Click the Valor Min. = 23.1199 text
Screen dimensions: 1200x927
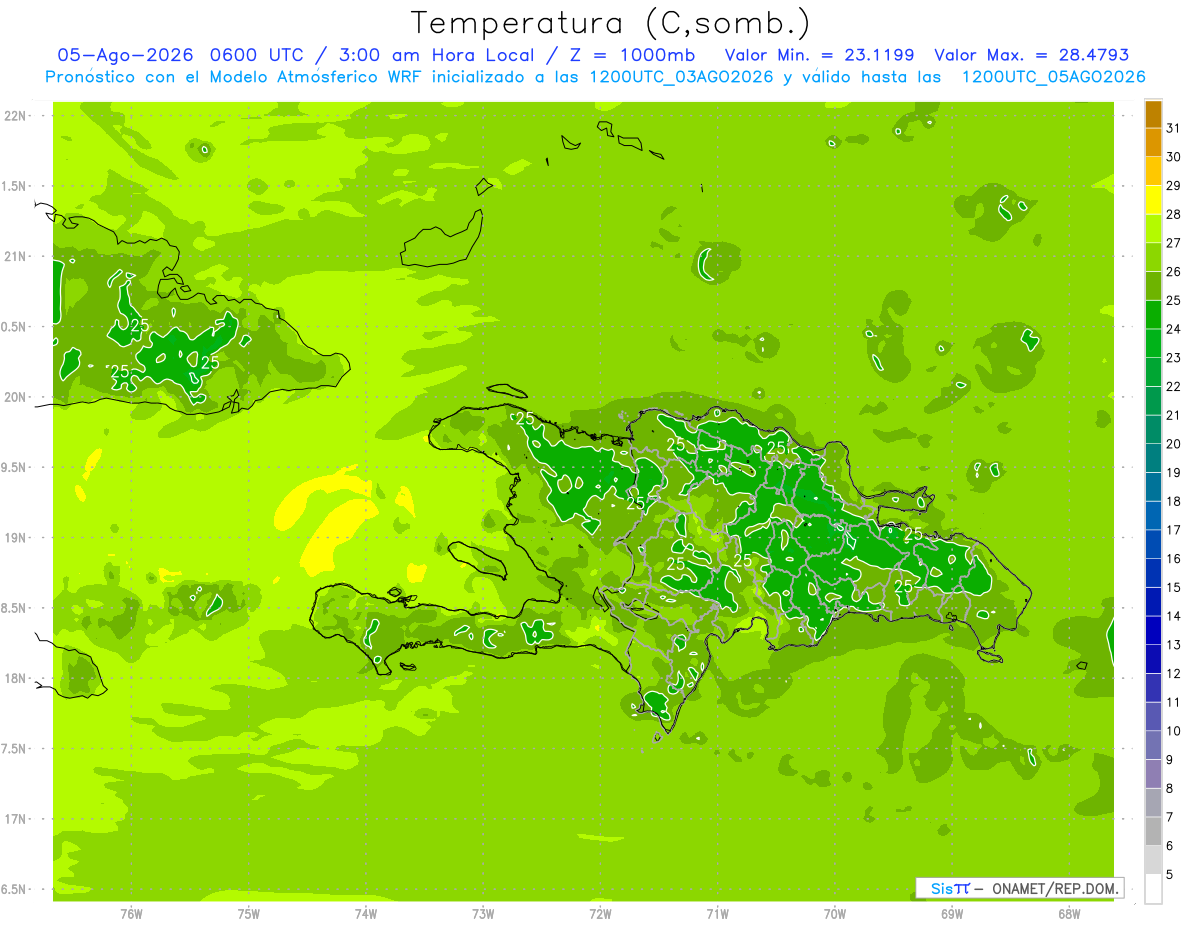click(819, 55)
